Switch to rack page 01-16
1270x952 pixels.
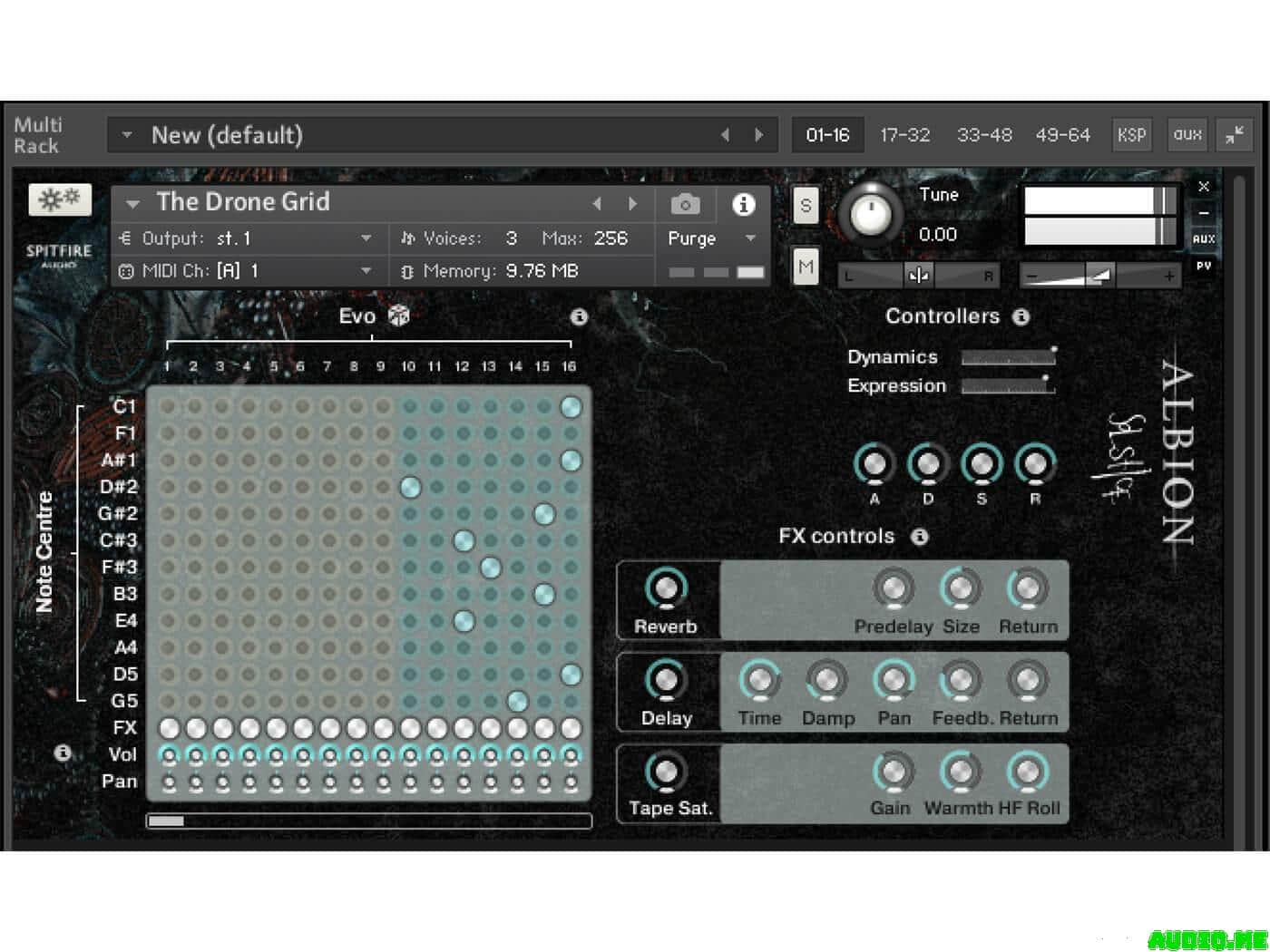pyautogui.click(x=827, y=135)
